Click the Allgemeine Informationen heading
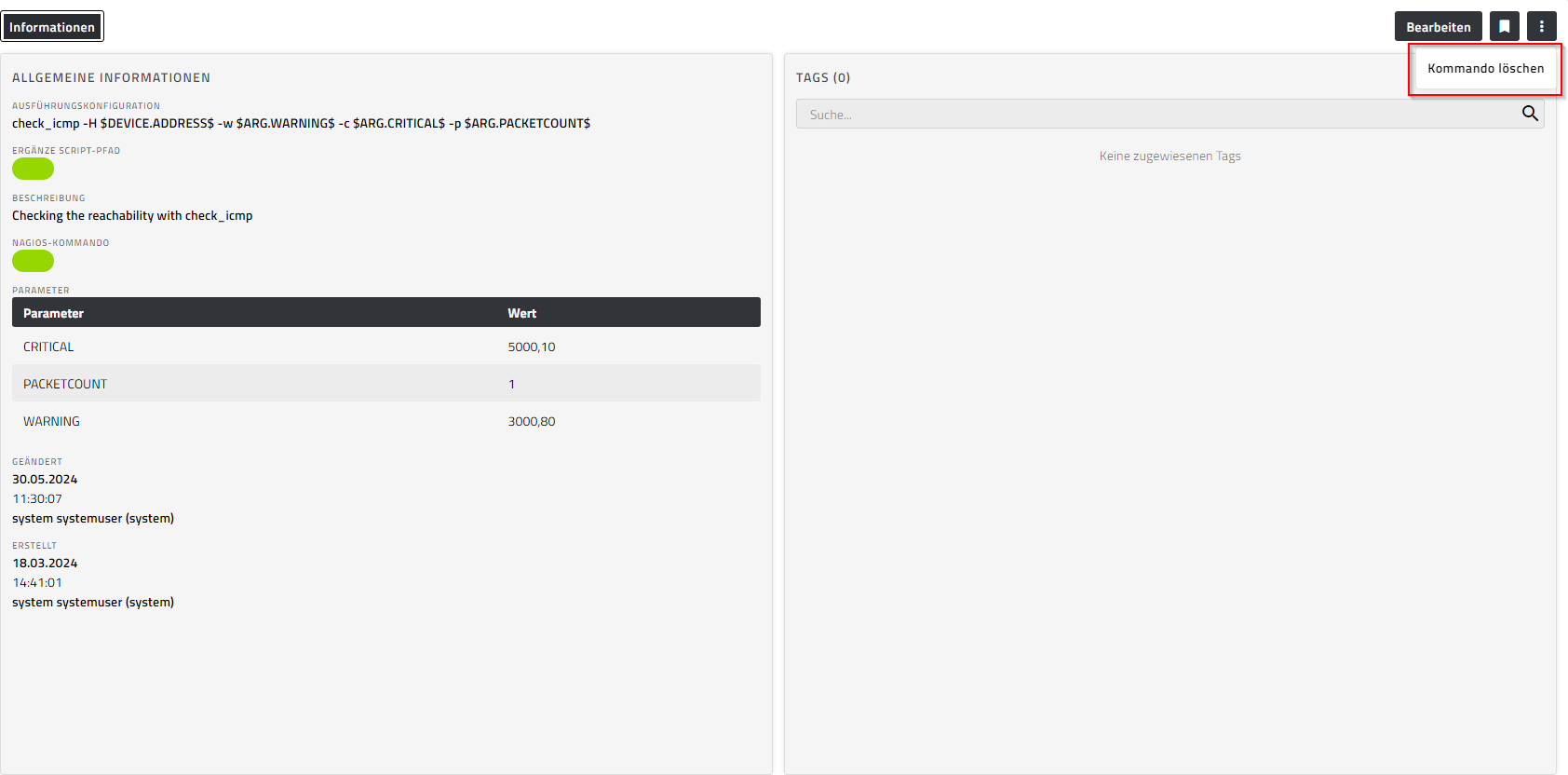This screenshot has width=1568, height=775. click(x=111, y=77)
